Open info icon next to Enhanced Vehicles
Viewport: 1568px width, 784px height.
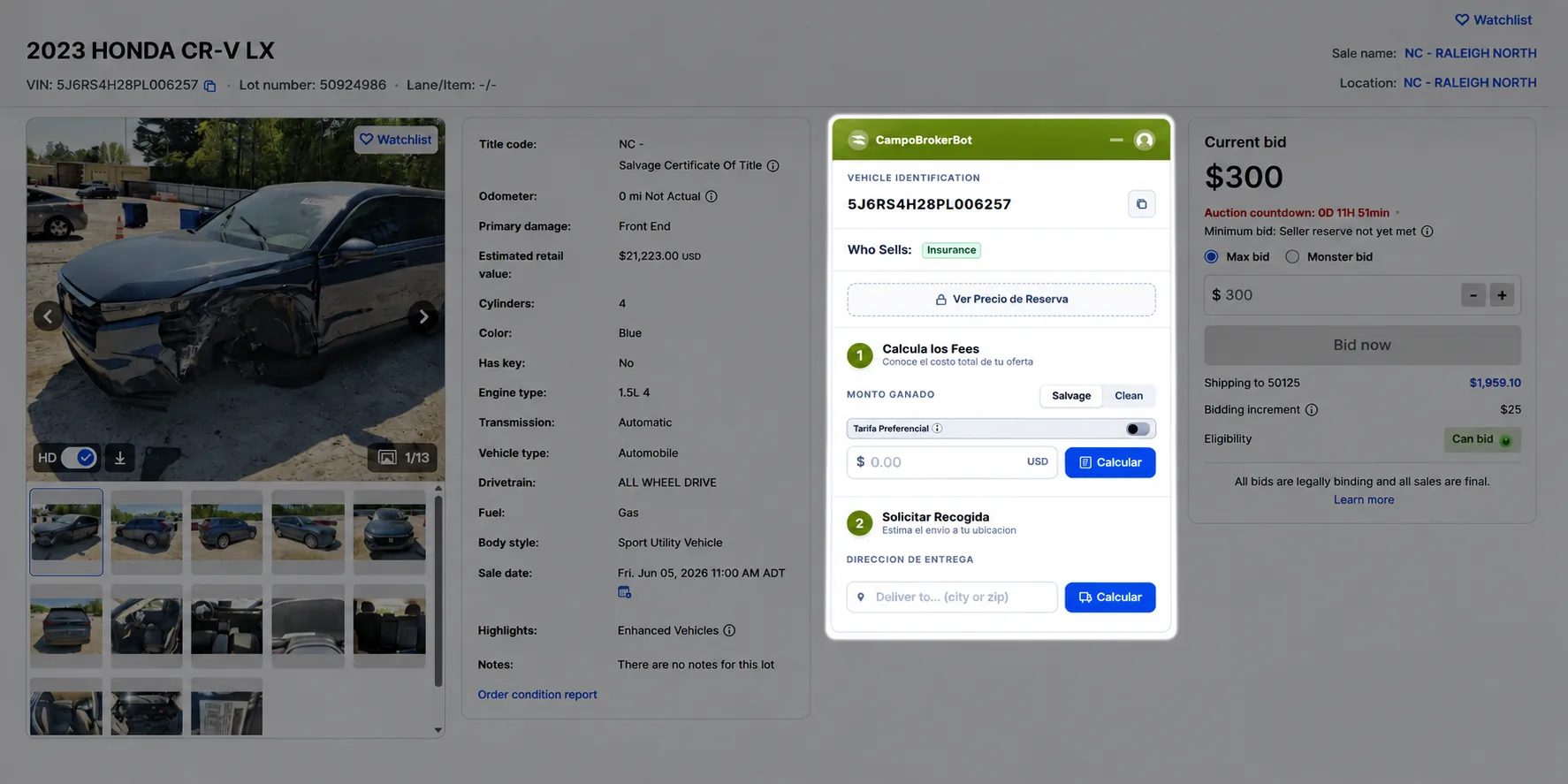(729, 630)
